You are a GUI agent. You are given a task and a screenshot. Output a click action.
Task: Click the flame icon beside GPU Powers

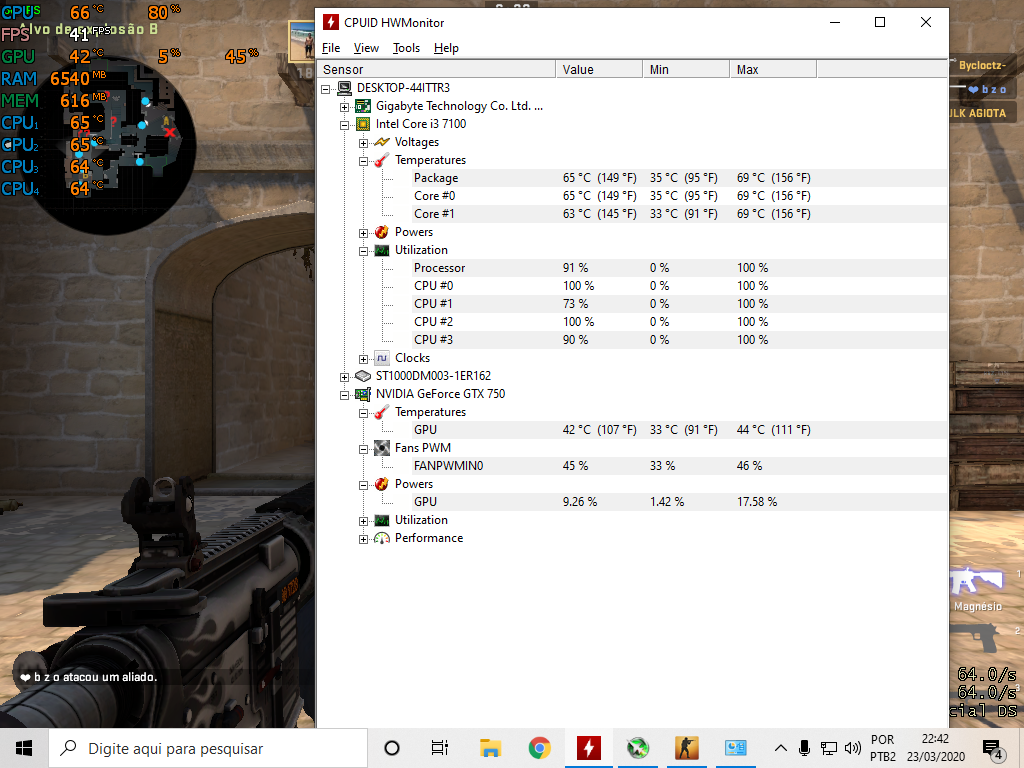click(382, 484)
